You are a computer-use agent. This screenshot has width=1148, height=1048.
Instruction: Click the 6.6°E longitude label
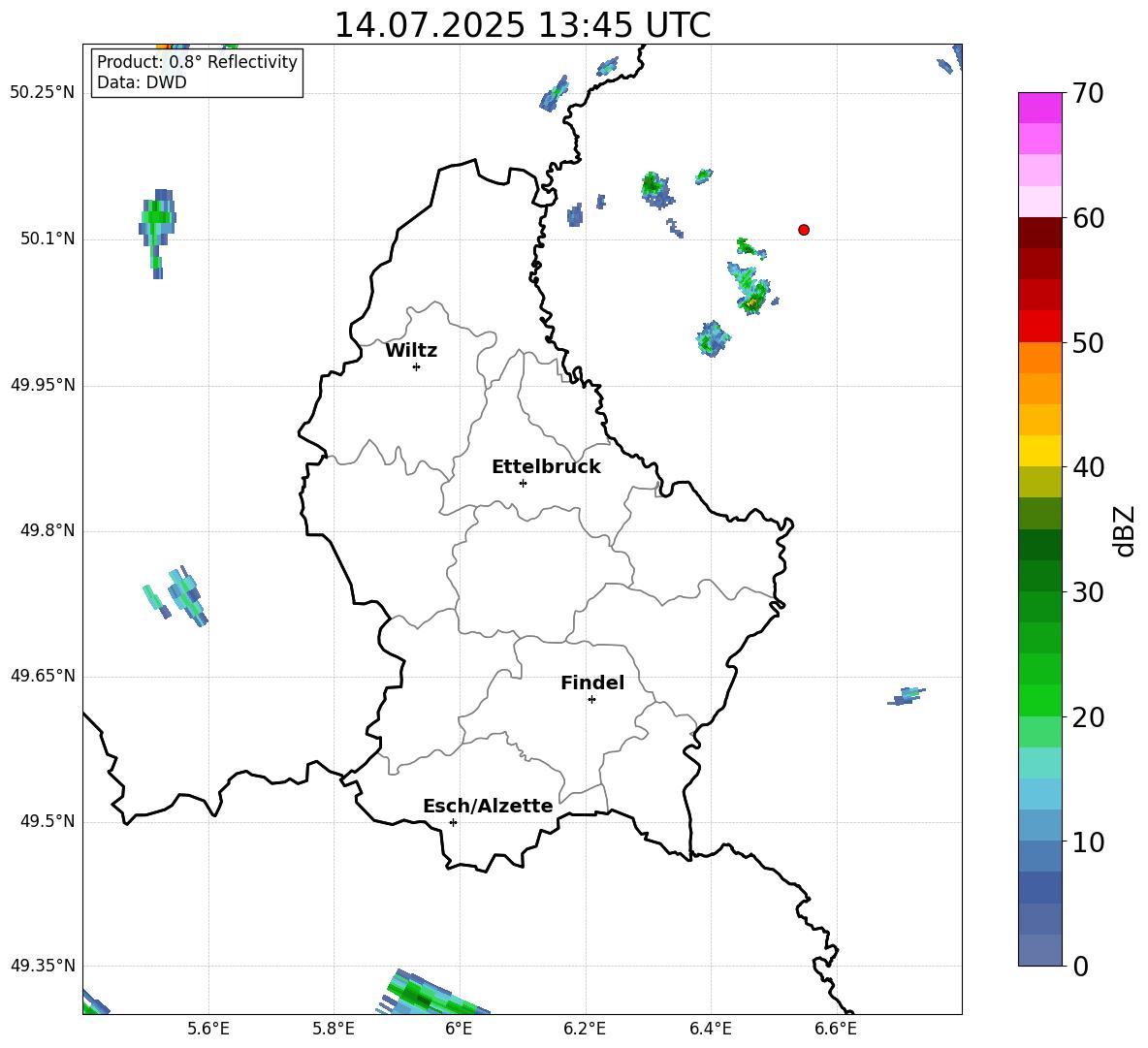(x=836, y=1029)
